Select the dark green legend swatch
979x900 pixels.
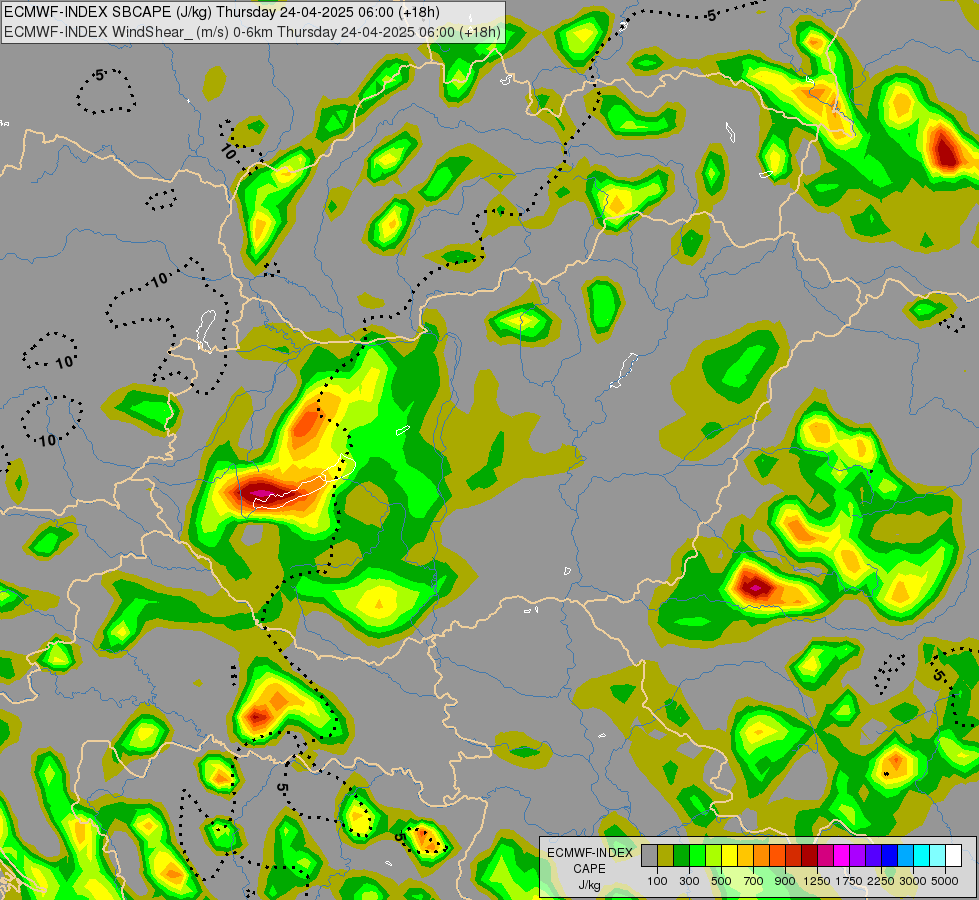tap(681, 855)
